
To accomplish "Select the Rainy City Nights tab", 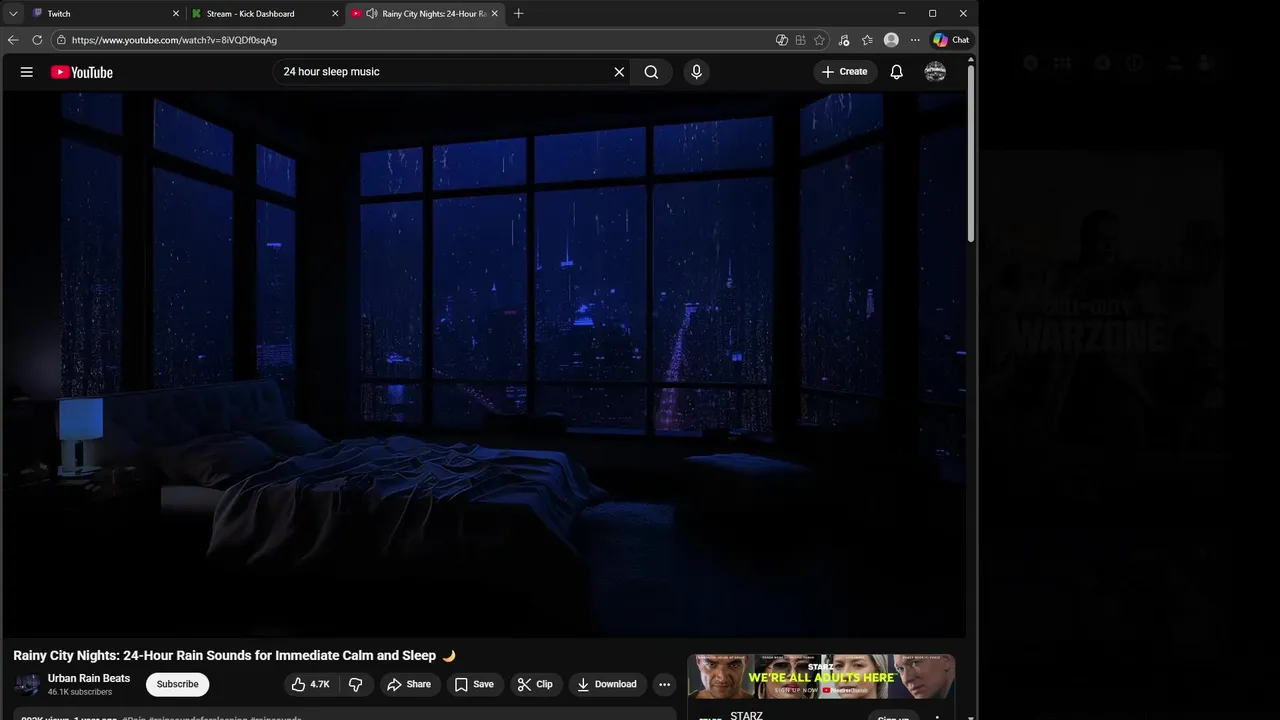I will pyautogui.click(x=425, y=14).
